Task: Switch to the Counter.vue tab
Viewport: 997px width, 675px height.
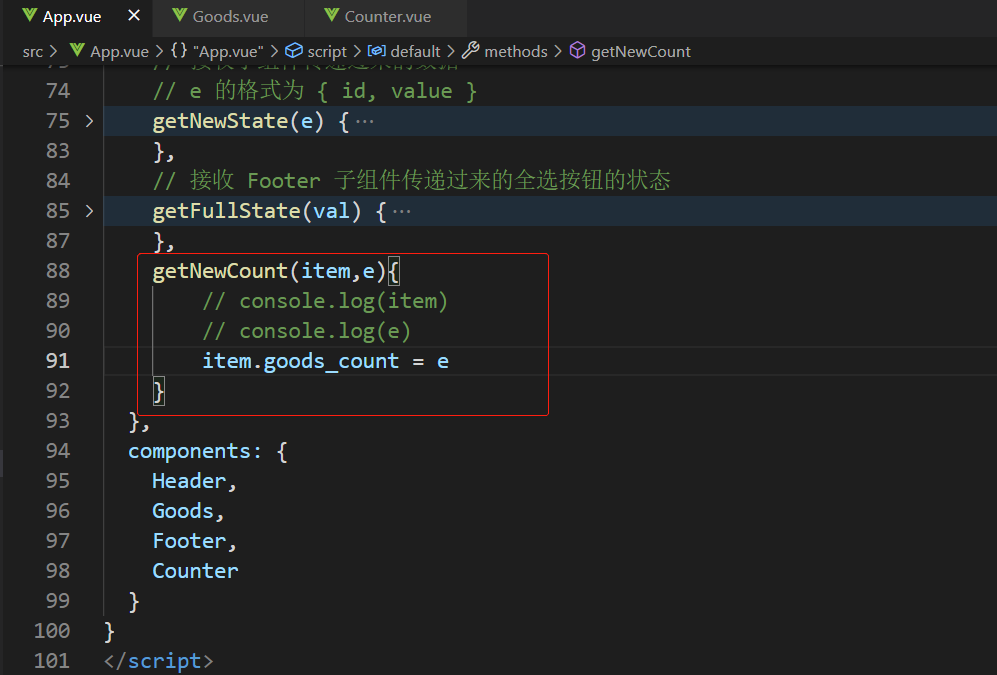Action: point(387,17)
